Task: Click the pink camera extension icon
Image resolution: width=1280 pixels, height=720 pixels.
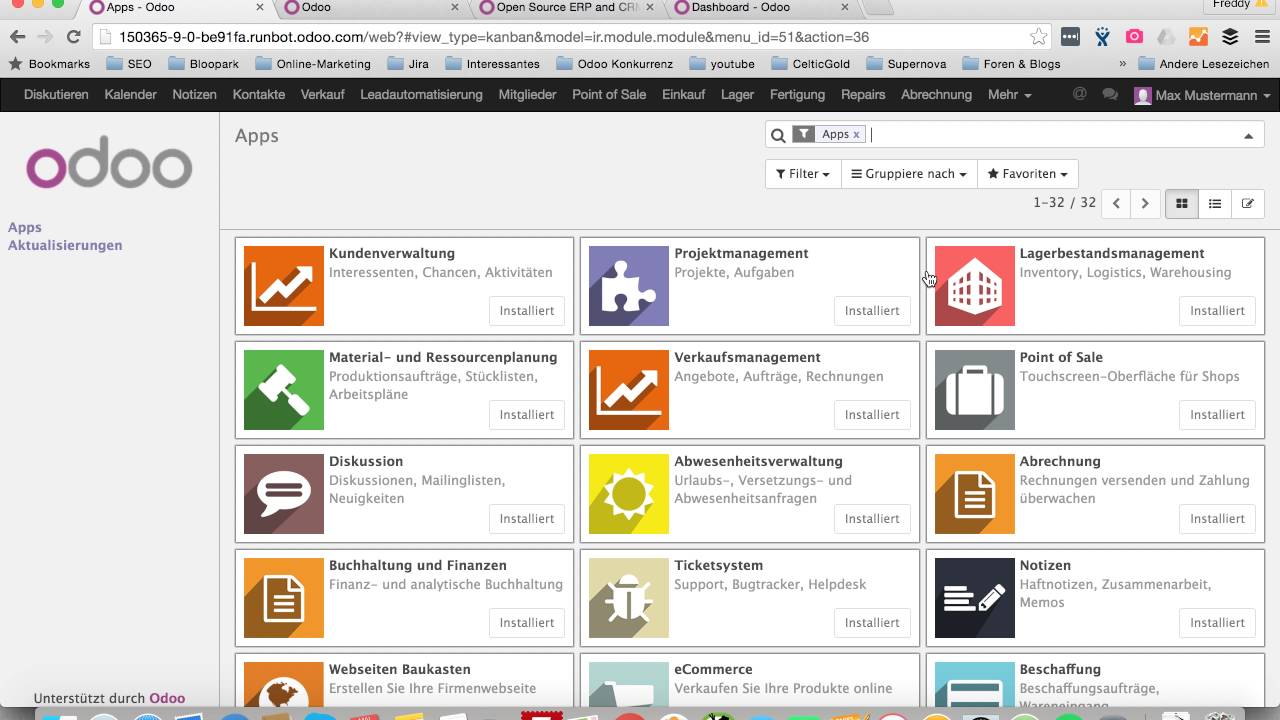Action: tap(1134, 37)
